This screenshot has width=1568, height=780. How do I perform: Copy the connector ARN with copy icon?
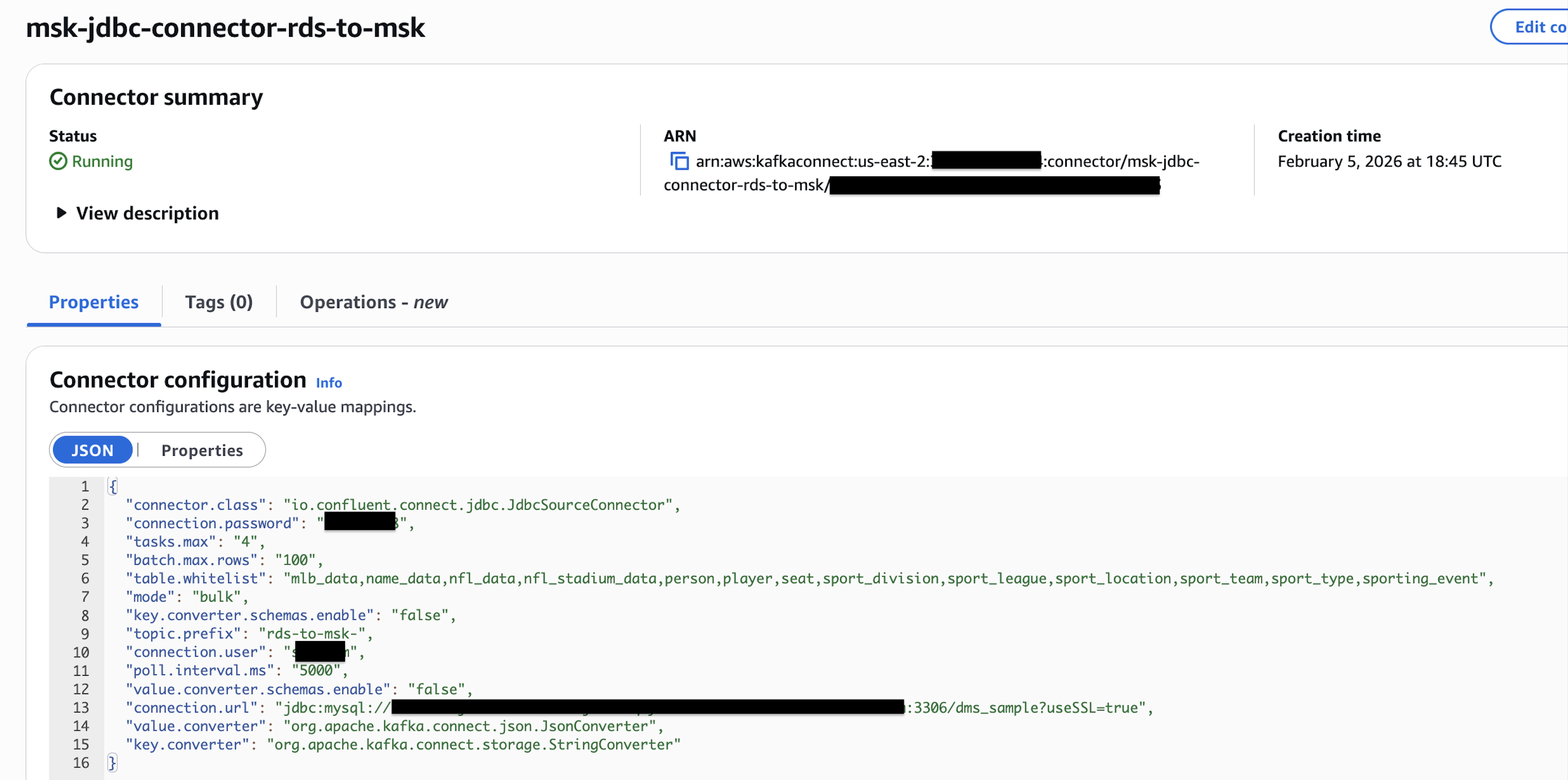(679, 161)
